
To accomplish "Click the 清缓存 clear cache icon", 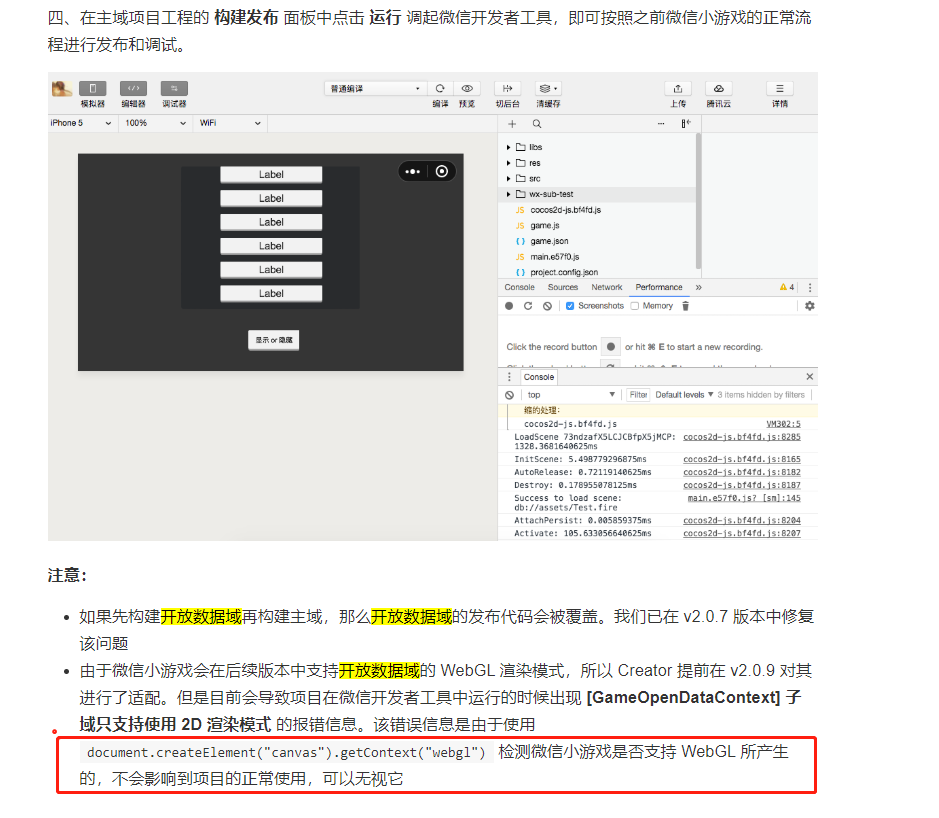I will point(548,89).
